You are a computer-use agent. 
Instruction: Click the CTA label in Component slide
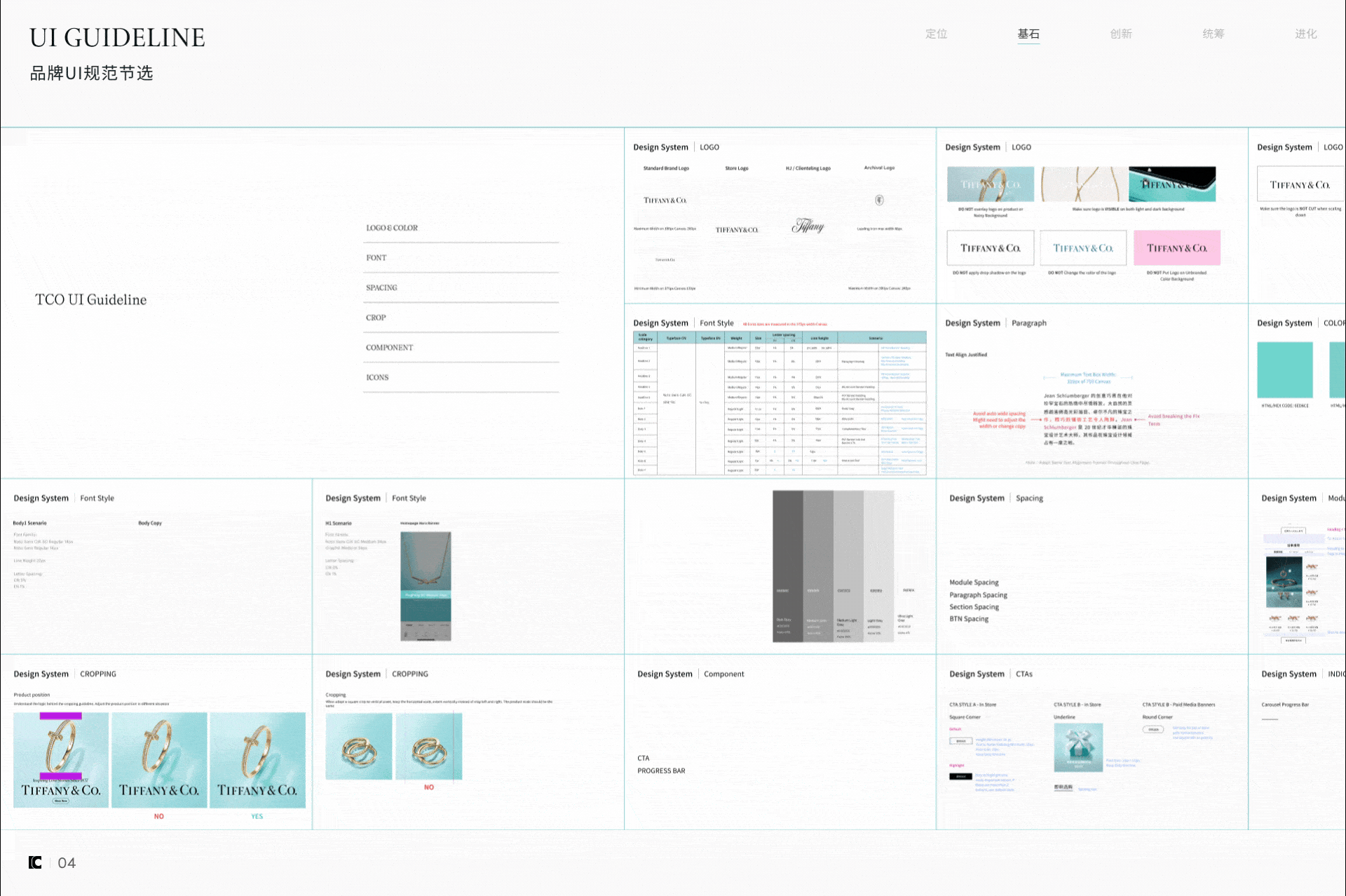tap(644, 759)
